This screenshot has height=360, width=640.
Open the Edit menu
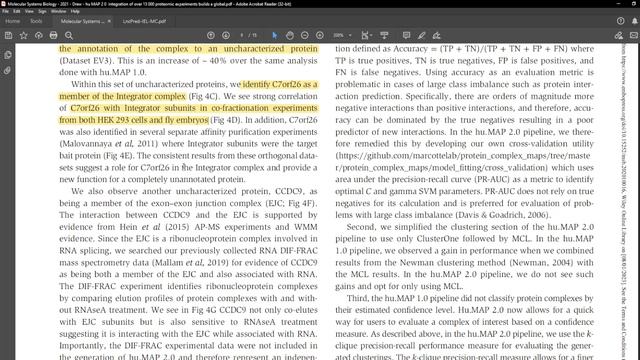[17, 11]
